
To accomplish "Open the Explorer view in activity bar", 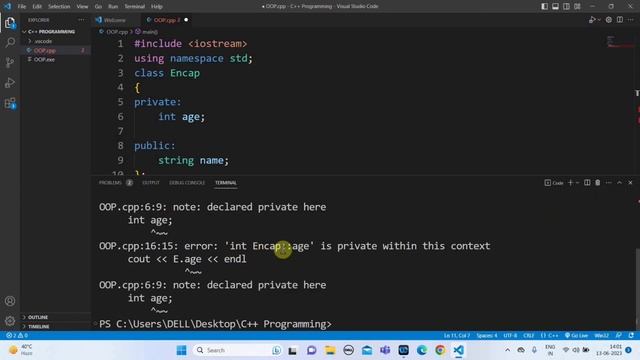I will coord(10,22).
